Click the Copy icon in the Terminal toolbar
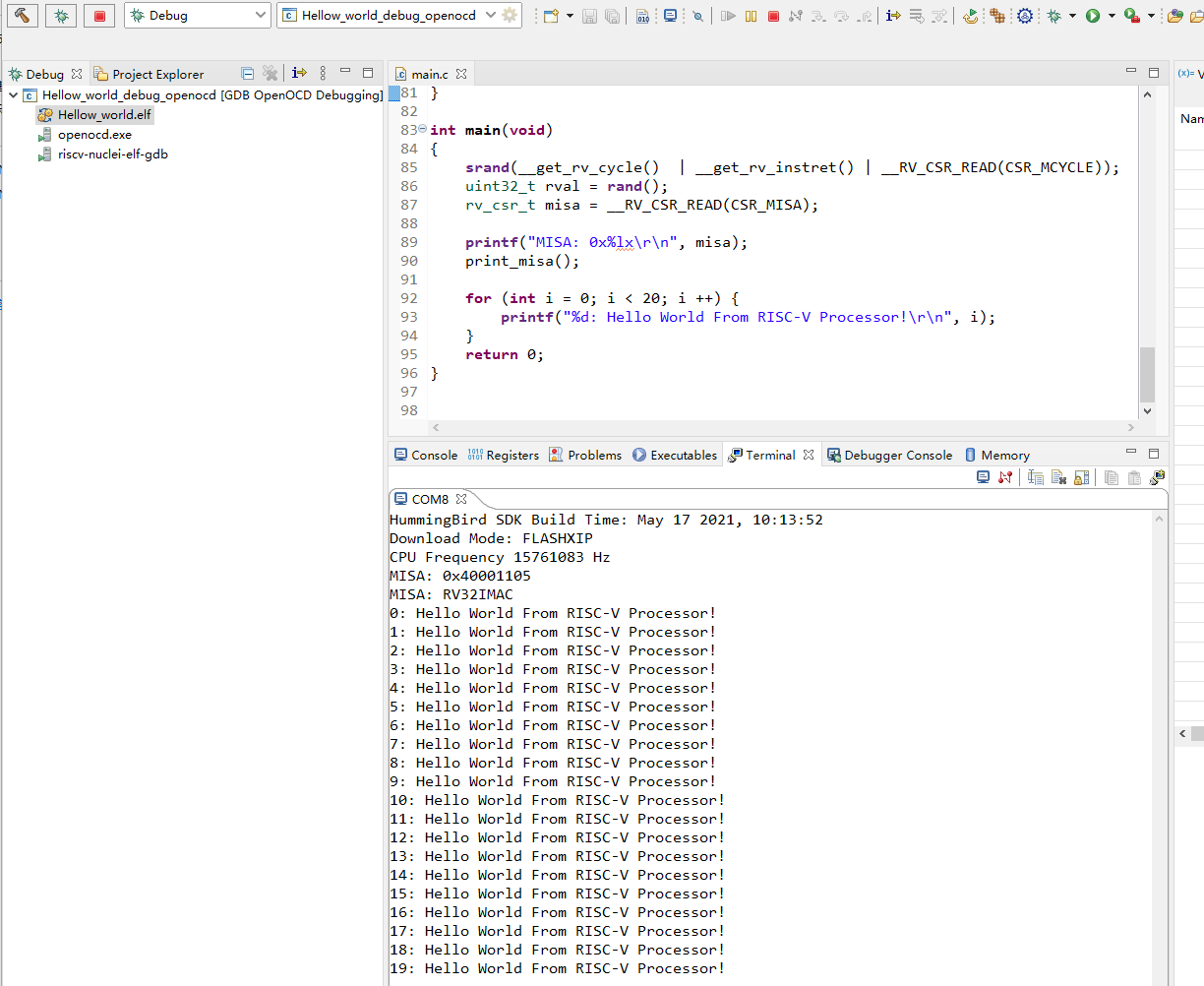1204x986 pixels. point(1112,477)
